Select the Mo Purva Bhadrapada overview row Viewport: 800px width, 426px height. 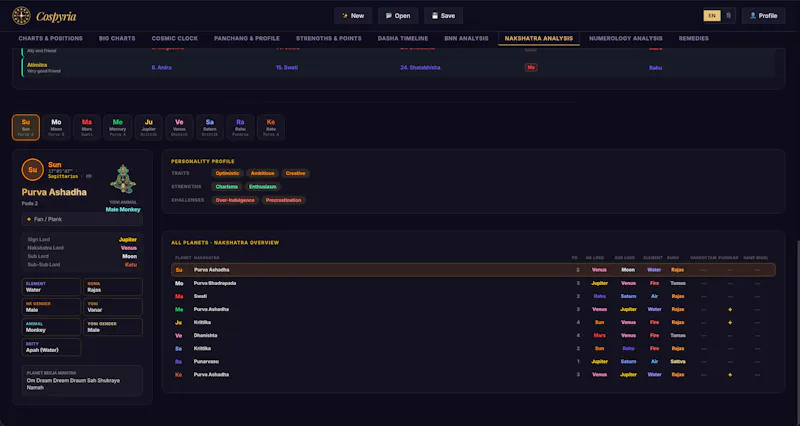coord(473,283)
